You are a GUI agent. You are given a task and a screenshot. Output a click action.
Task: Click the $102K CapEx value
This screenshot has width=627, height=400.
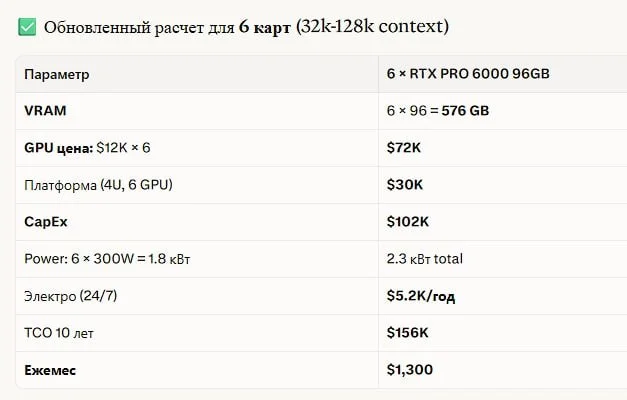tap(407, 222)
